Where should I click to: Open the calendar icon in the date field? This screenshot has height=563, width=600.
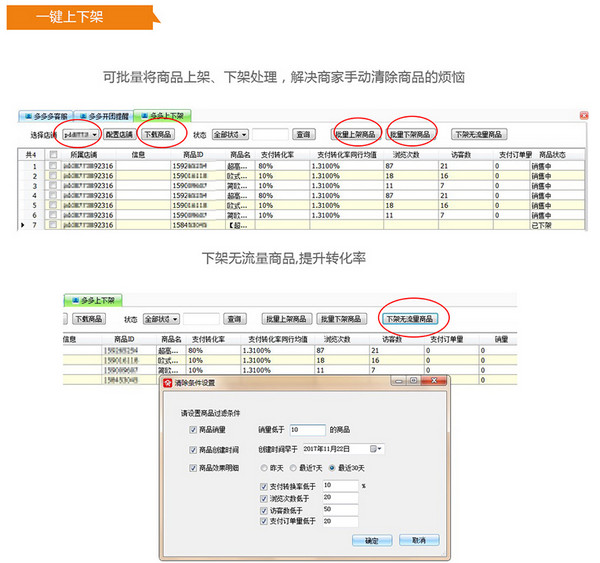point(373,449)
